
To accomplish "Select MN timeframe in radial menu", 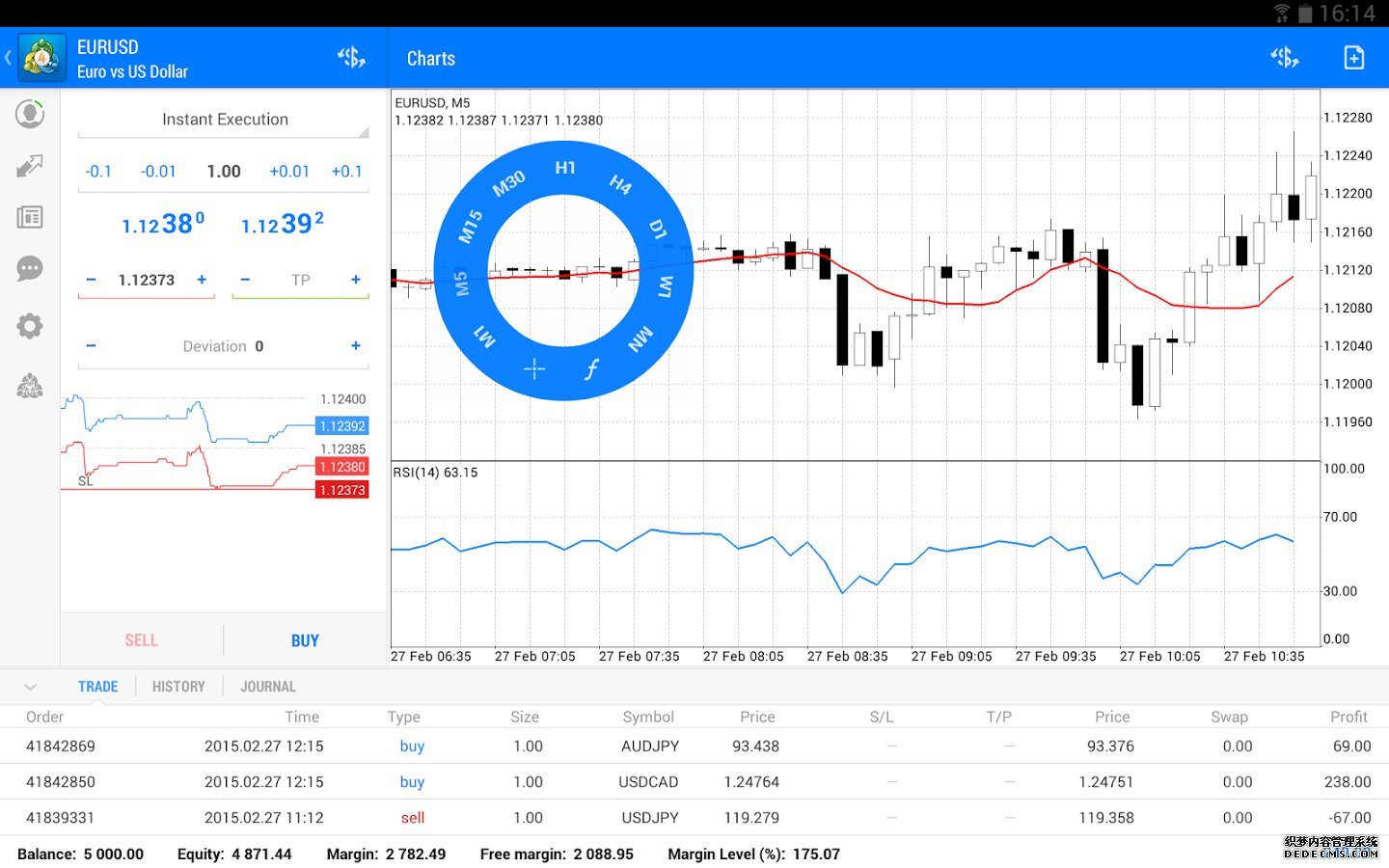I will point(640,339).
